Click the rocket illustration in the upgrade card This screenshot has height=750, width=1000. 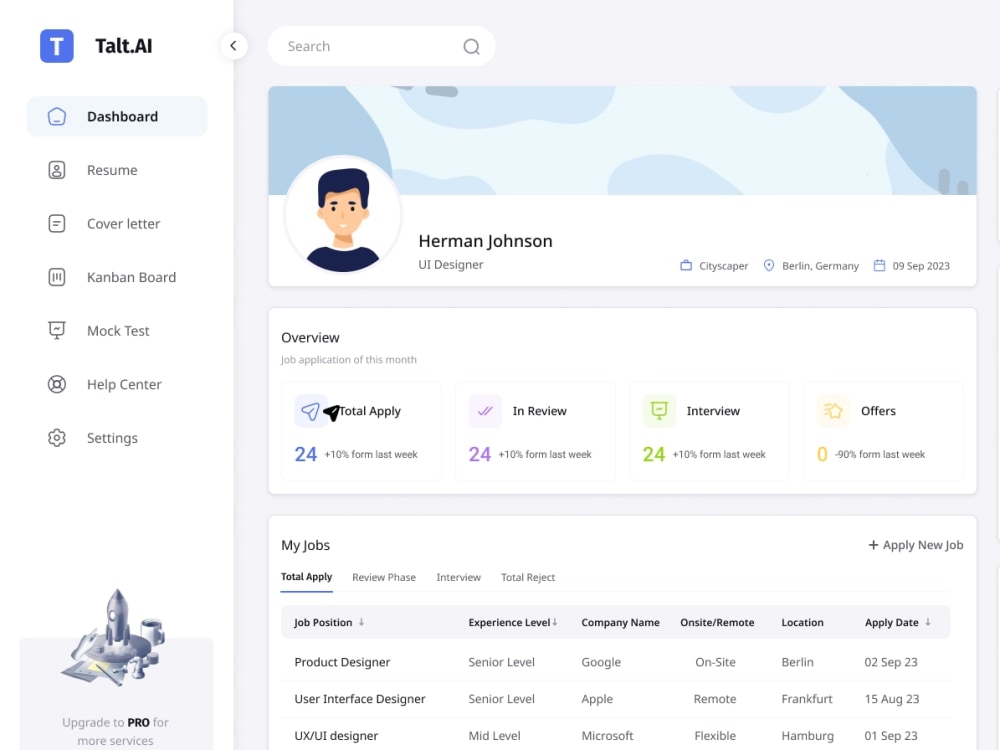click(115, 638)
